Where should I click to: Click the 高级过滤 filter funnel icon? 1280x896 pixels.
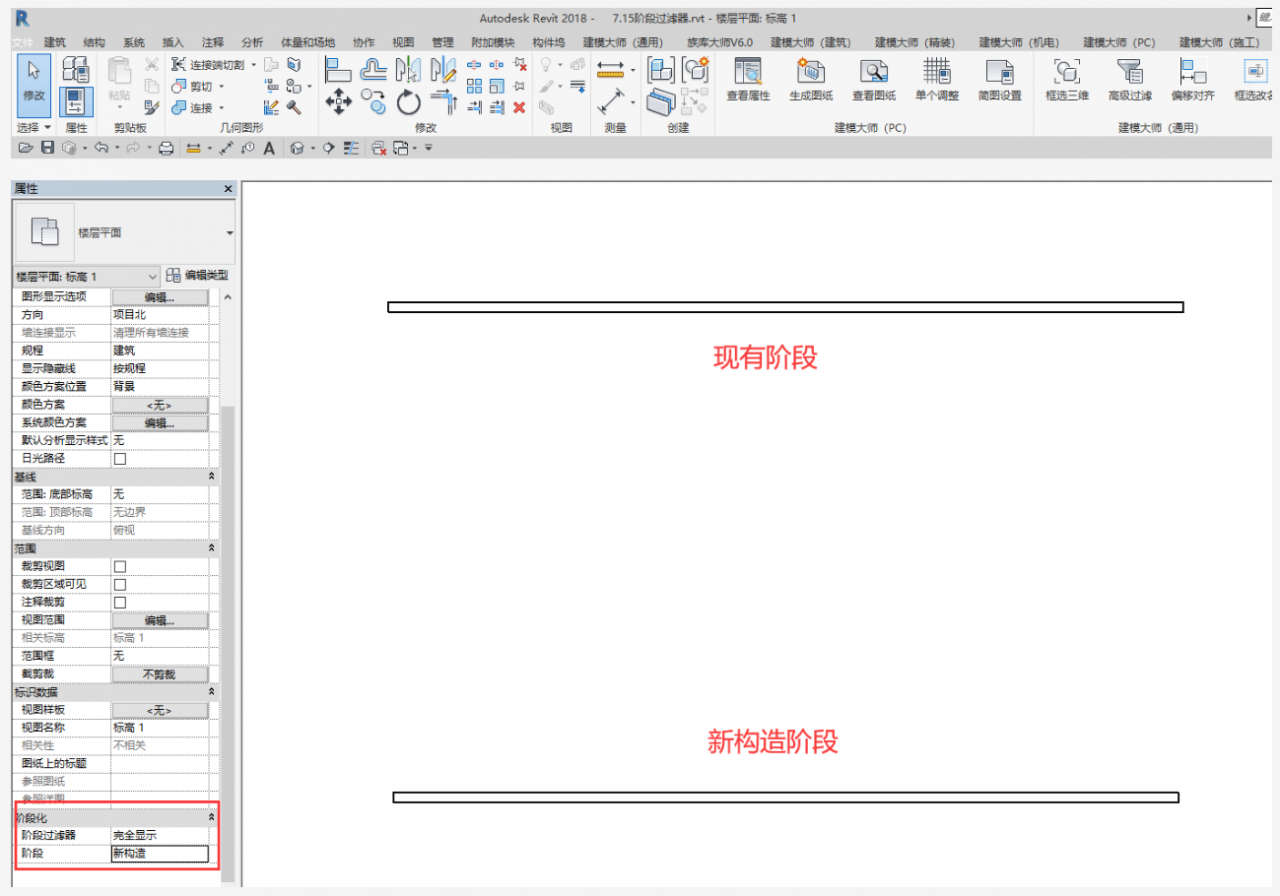tap(1129, 79)
